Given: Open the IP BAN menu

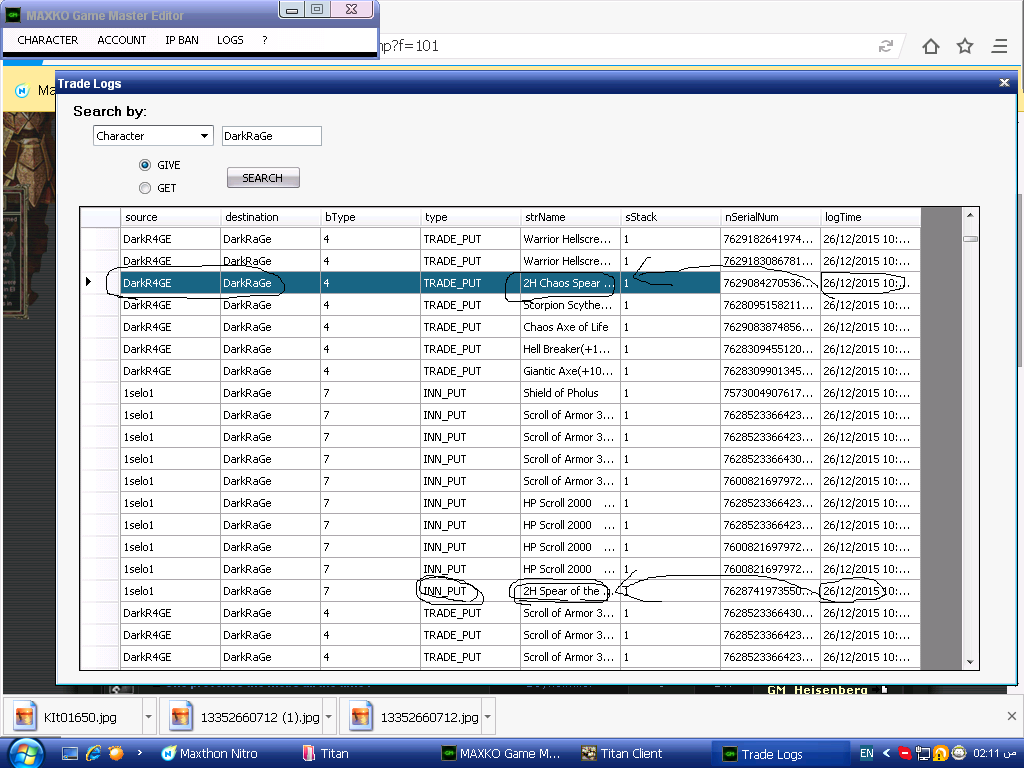Looking at the screenshot, I should (182, 40).
